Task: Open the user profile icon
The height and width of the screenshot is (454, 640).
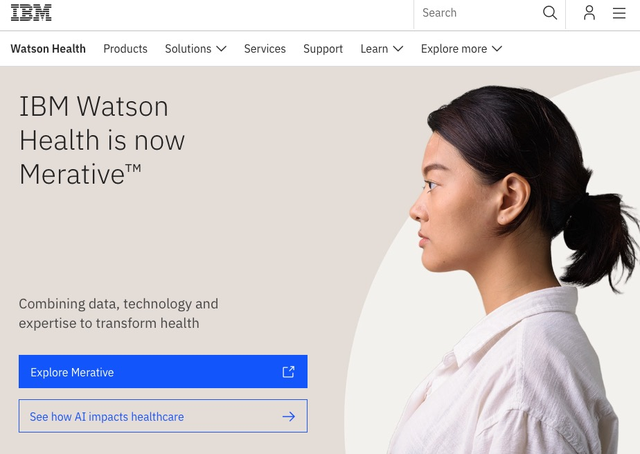Action: [x=589, y=13]
